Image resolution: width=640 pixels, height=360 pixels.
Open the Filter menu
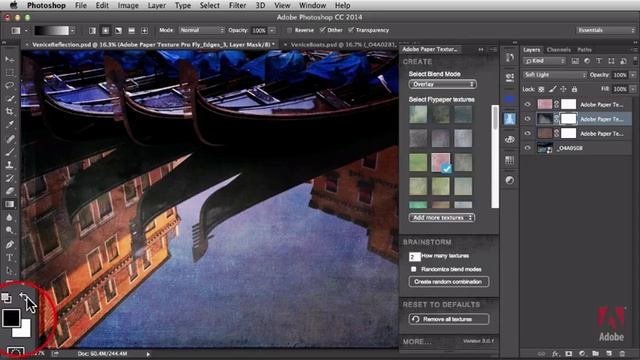pyautogui.click(x=237, y=5)
